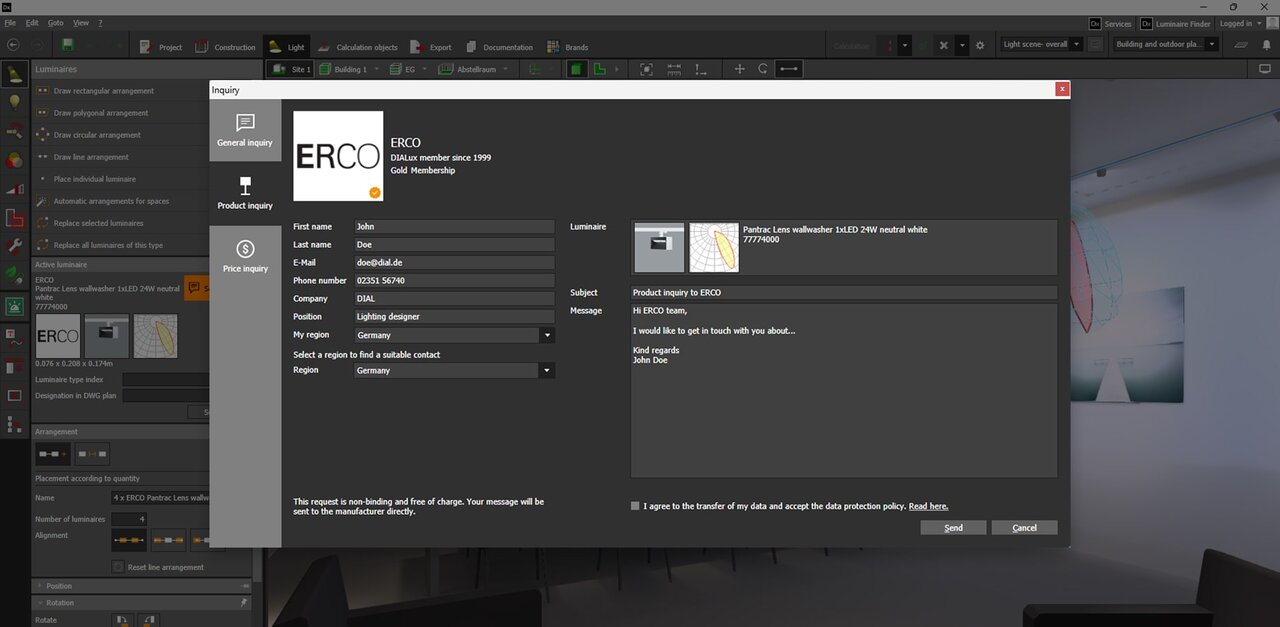Click the Phone number field
Viewport: 1280px width, 627px height.
pyautogui.click(x=454, y=281)
